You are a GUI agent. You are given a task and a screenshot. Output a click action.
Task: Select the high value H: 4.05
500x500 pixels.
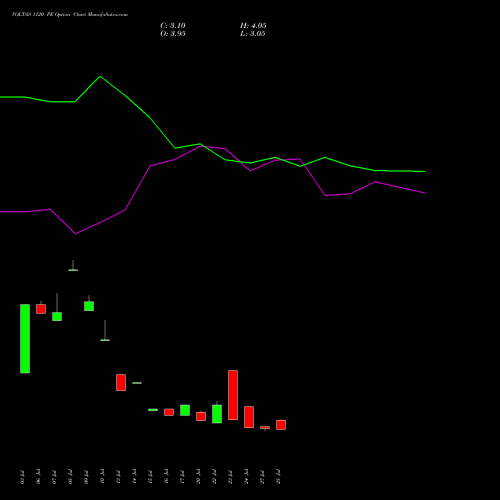pos(253,26)
